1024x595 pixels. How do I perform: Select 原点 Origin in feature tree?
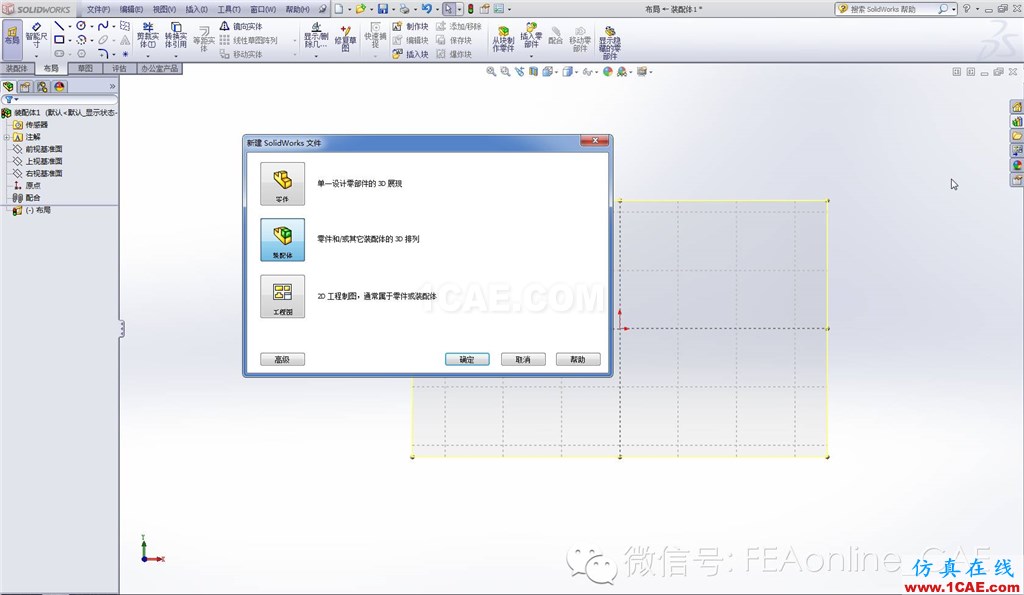pos(33,185)
